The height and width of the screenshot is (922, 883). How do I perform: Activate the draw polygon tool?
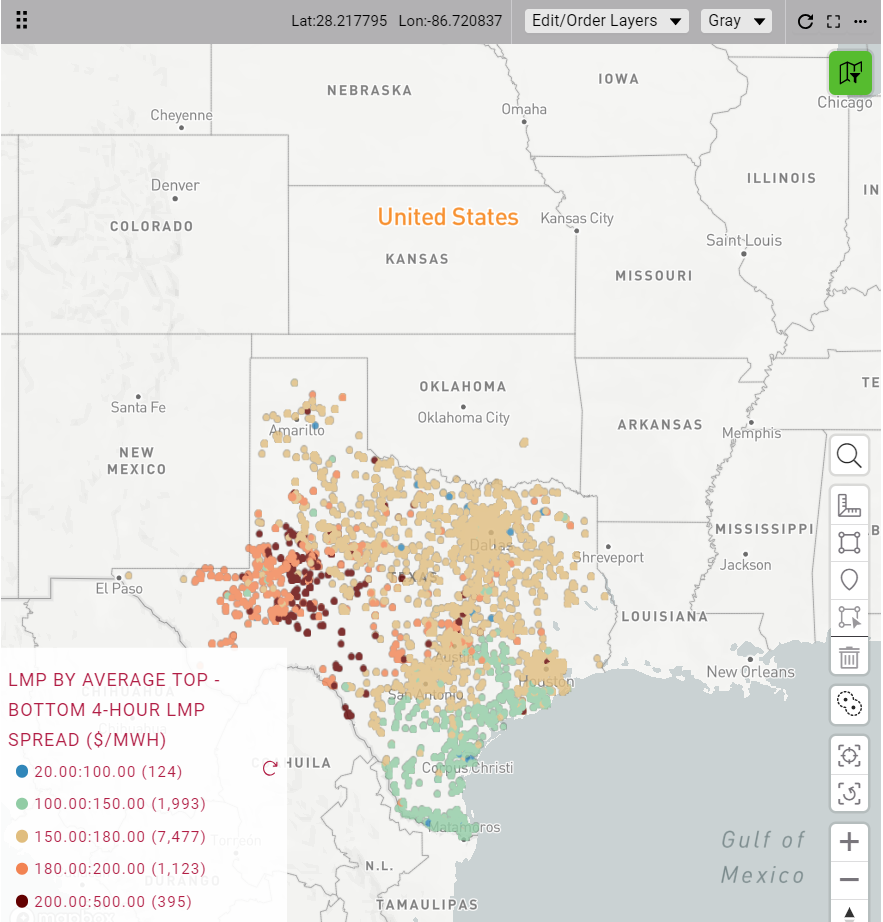coord(849,542)
